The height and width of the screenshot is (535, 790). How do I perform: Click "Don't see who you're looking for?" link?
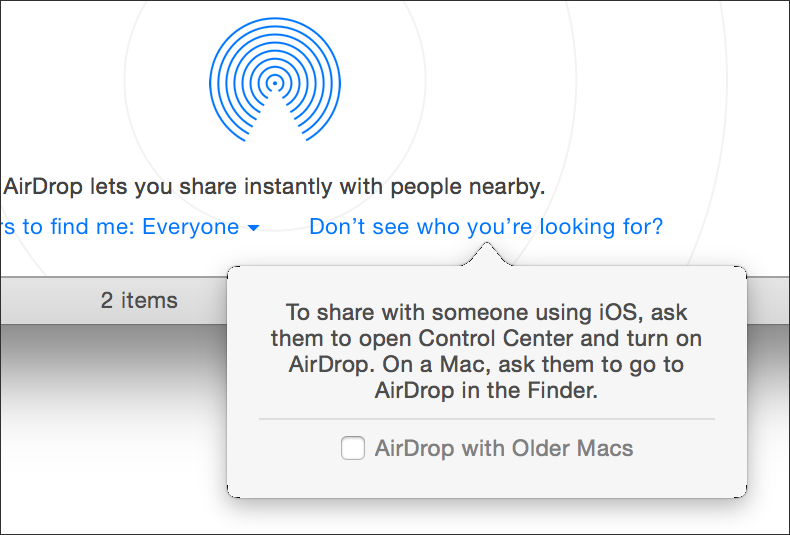(x=486, y=227)
